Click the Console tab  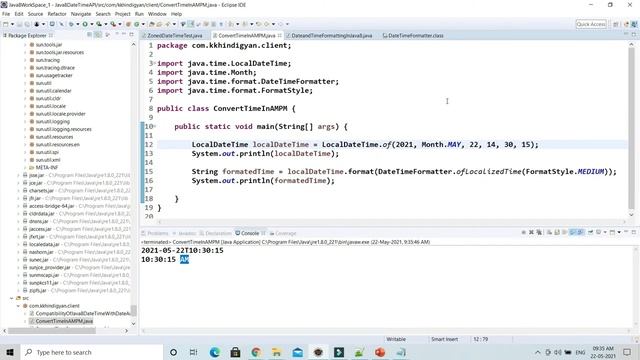pyautogui.click(x=250, y=233)
